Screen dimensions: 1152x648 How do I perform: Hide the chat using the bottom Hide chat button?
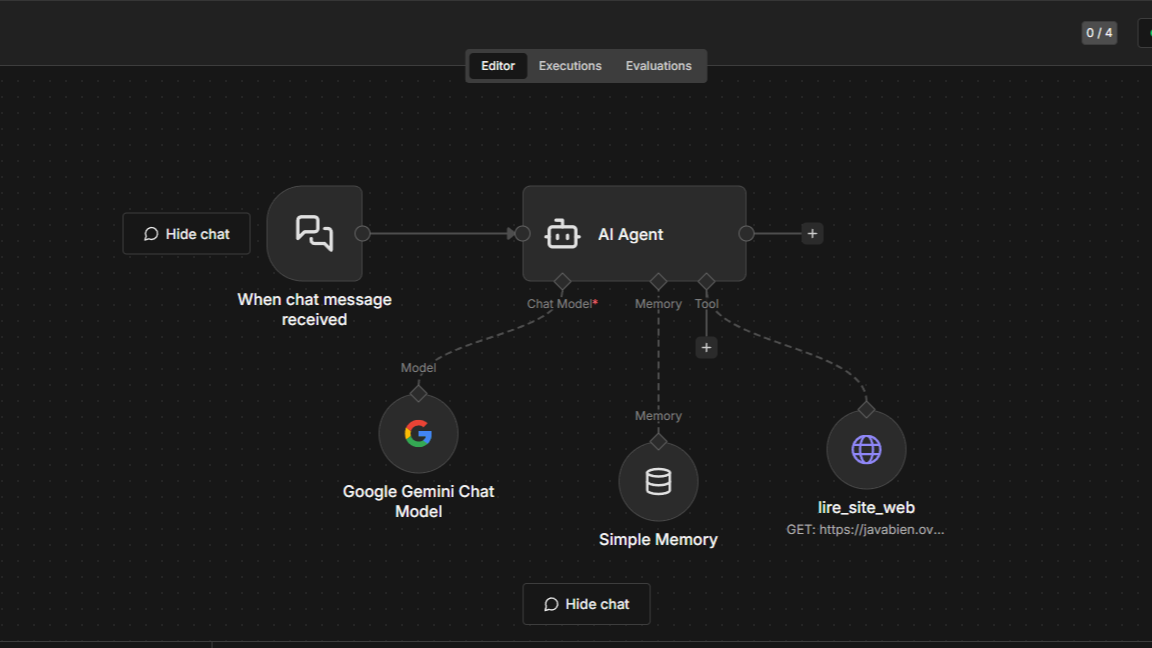pyautogui.click(x=586, y=604)
